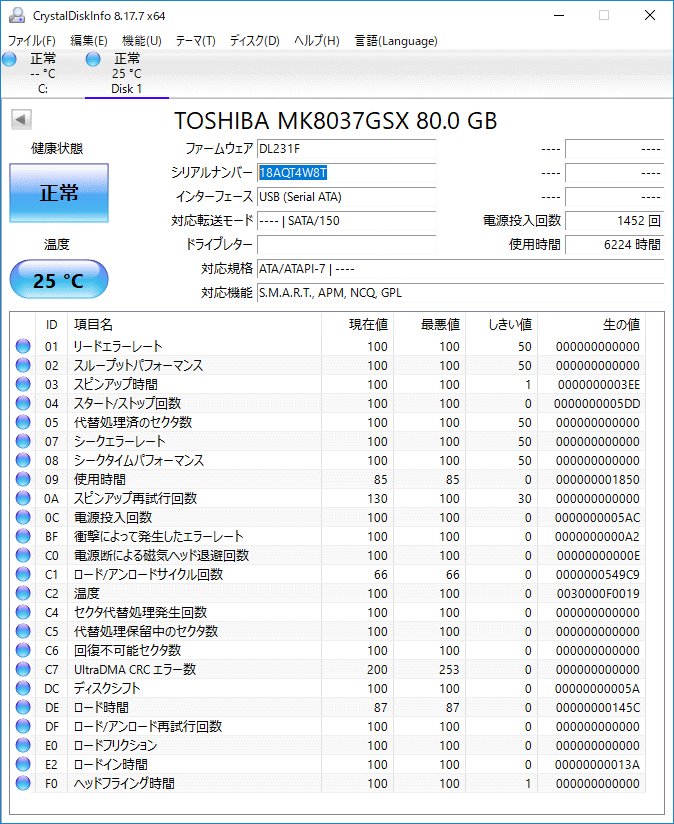Click the interface field USB (Serial ATA)

[x=347, y=197]
